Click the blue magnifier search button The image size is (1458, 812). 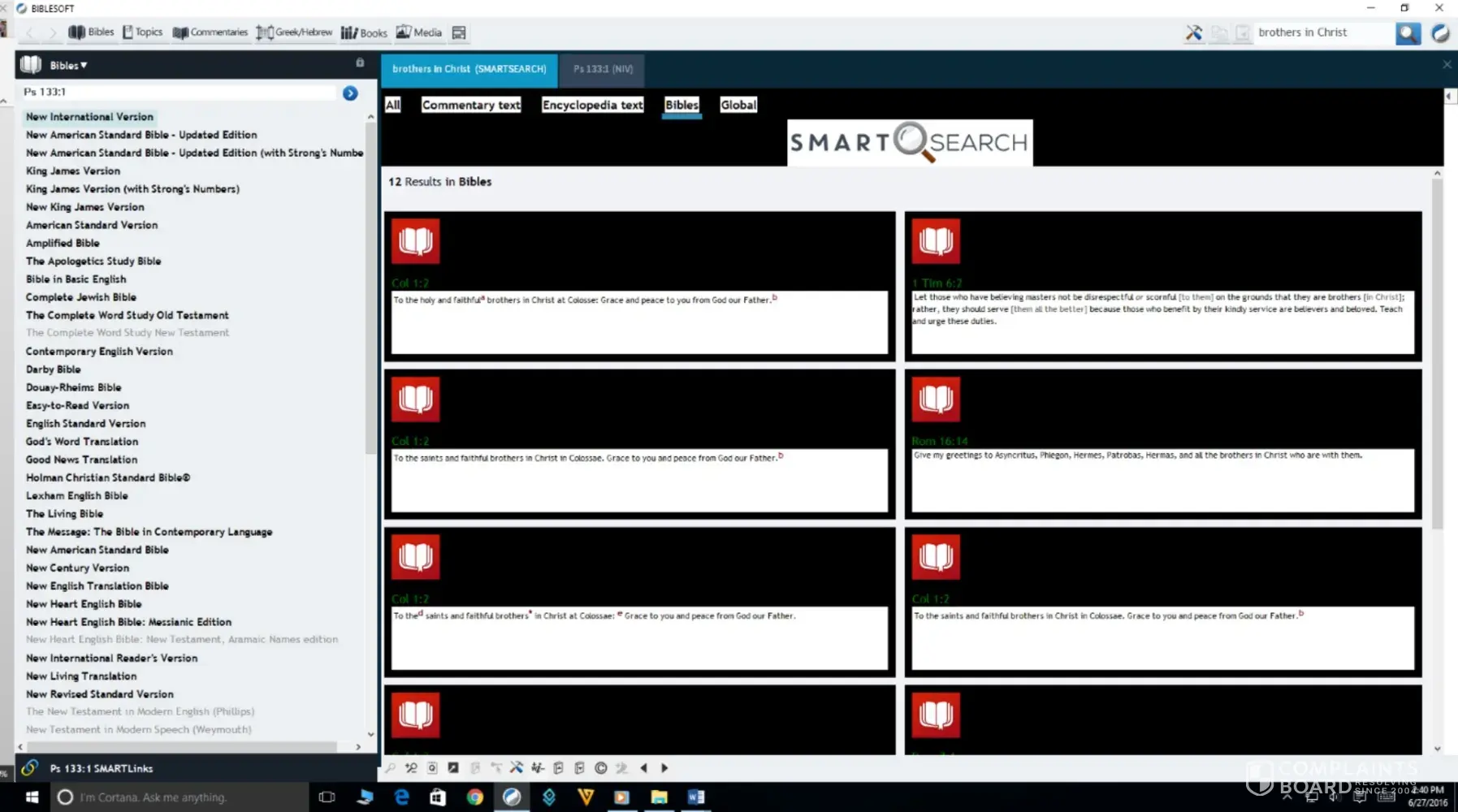pyautogui.click(x=1408, y=33)
